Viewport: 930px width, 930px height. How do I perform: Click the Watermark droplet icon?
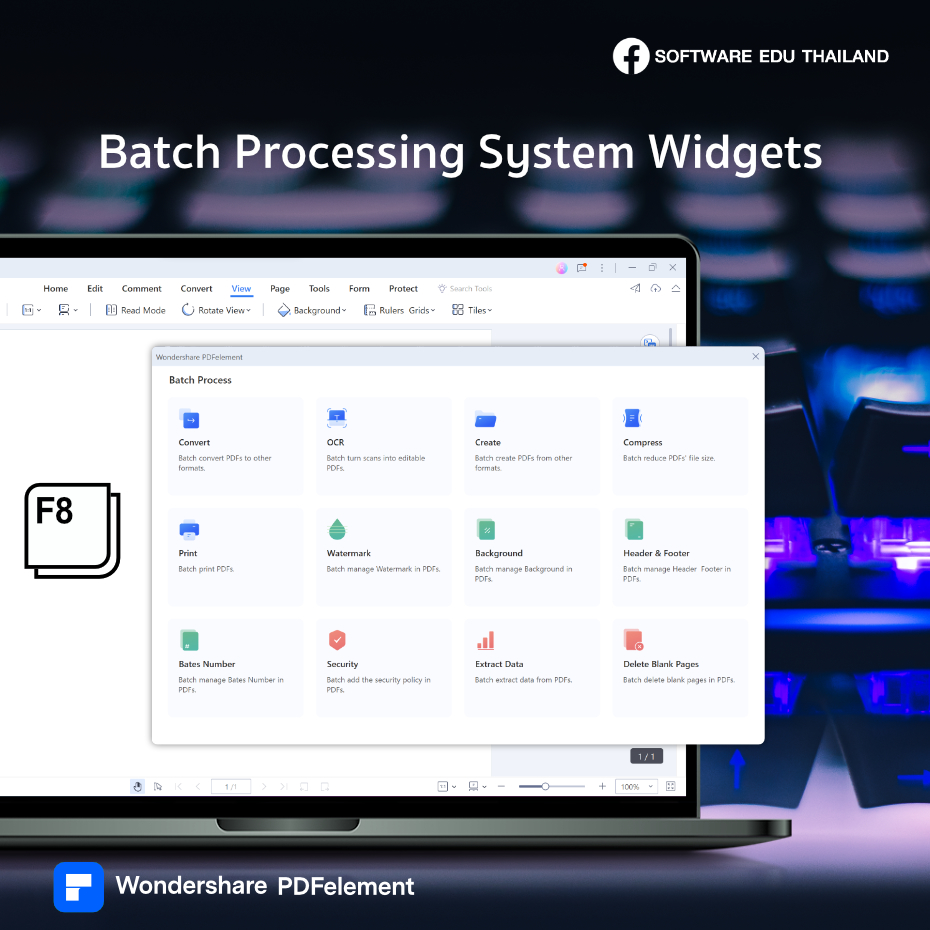pos(337,529)
